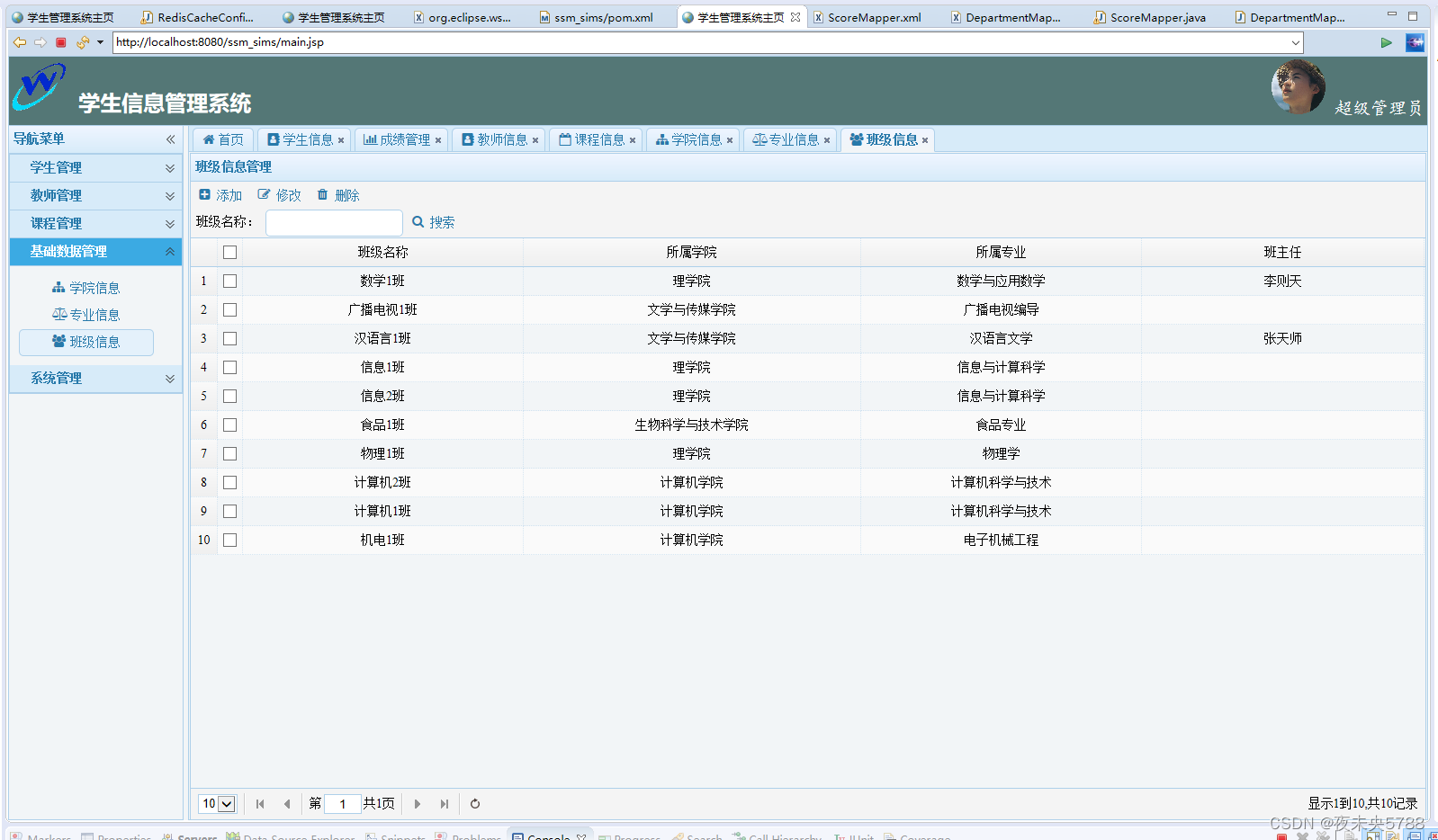The height and width of the screenshot is (840, 1438).
Task: Reload the class table data
Action: click(x=475, y=804)
